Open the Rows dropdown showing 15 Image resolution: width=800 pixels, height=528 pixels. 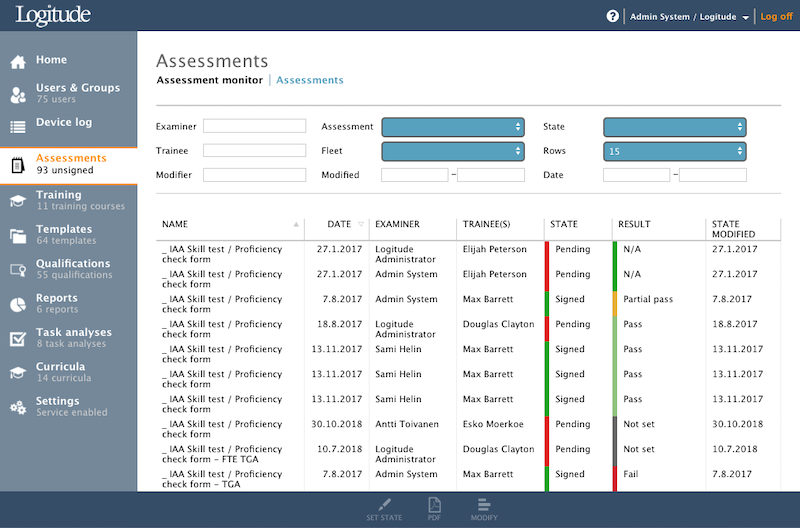pyautogui.click(x=674, y=152)
